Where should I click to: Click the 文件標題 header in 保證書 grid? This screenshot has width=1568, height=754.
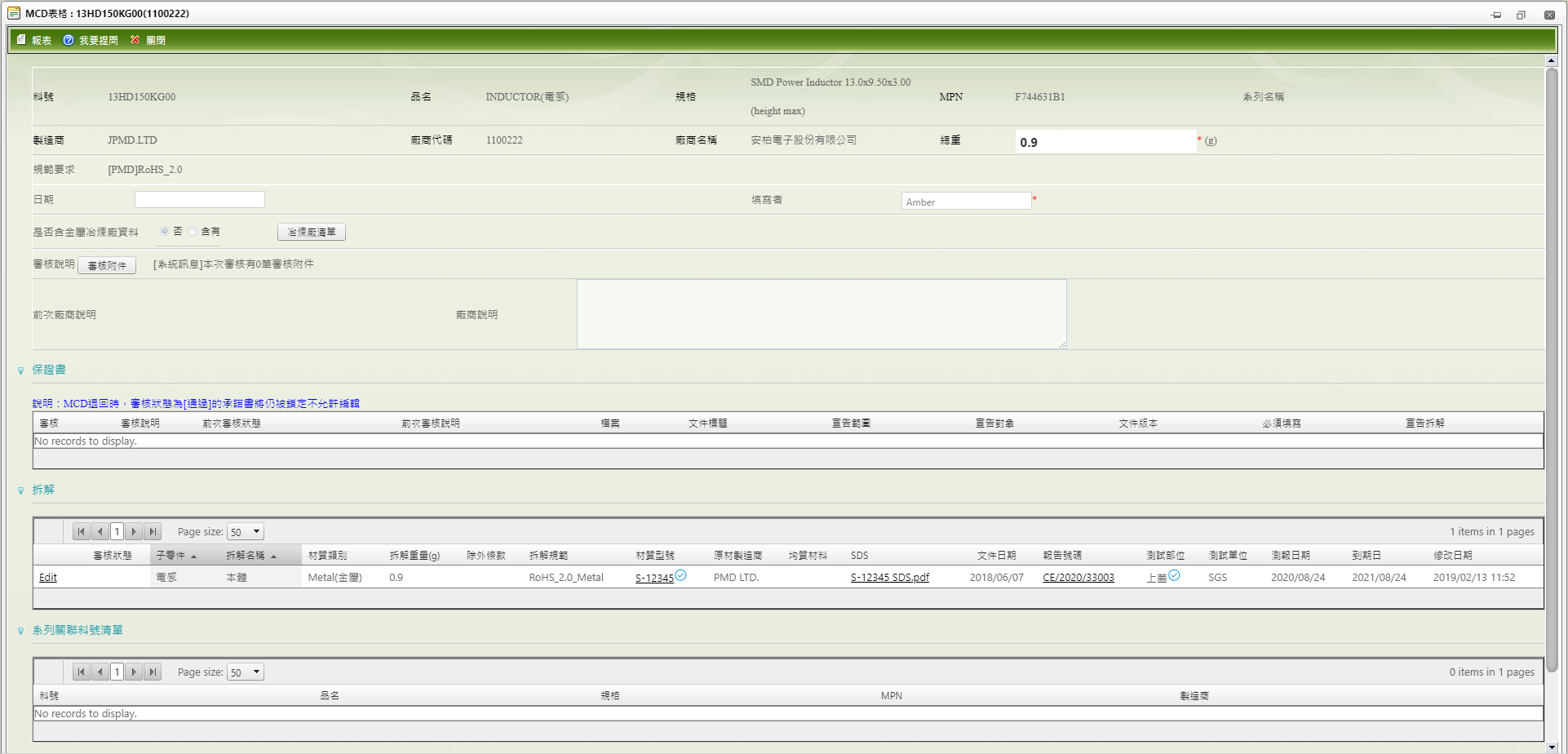point(707,423)
